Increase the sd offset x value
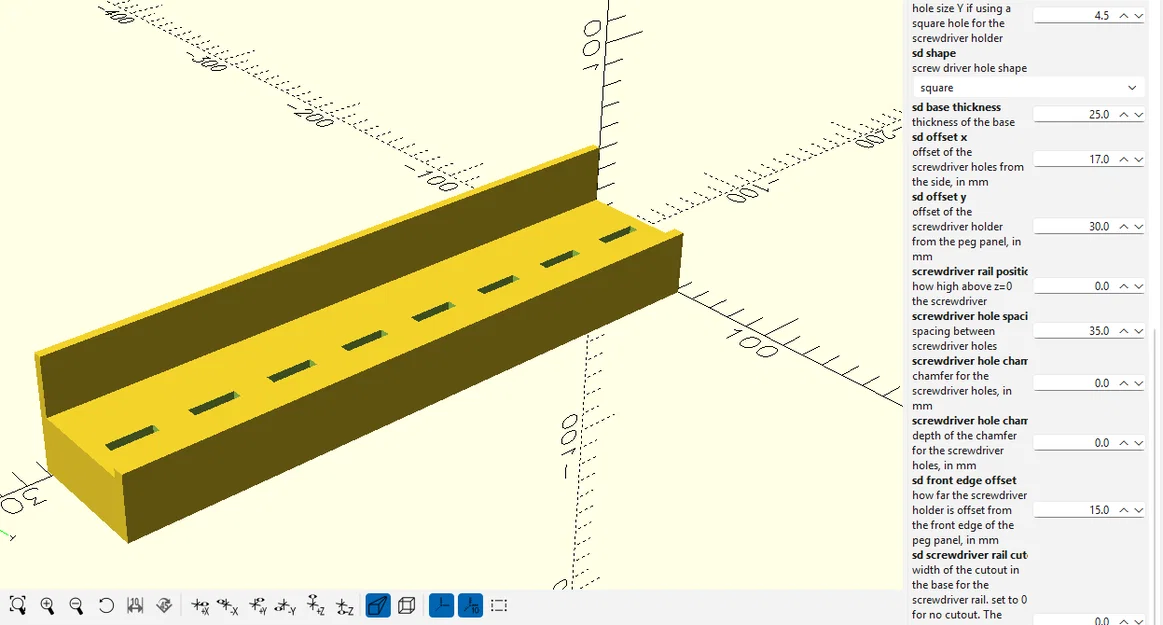This screenshot has height=625, width=1163. 1124,159
